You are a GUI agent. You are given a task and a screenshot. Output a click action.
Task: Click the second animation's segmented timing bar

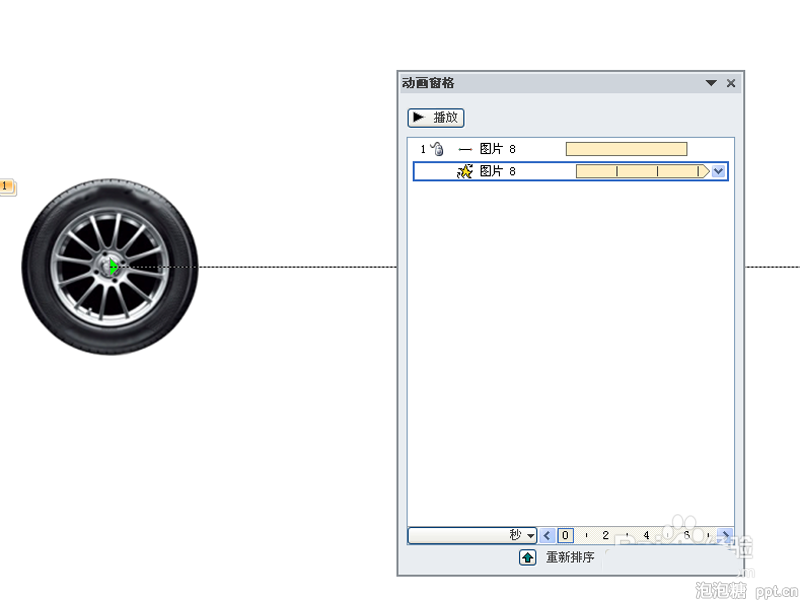coord(640,172)
